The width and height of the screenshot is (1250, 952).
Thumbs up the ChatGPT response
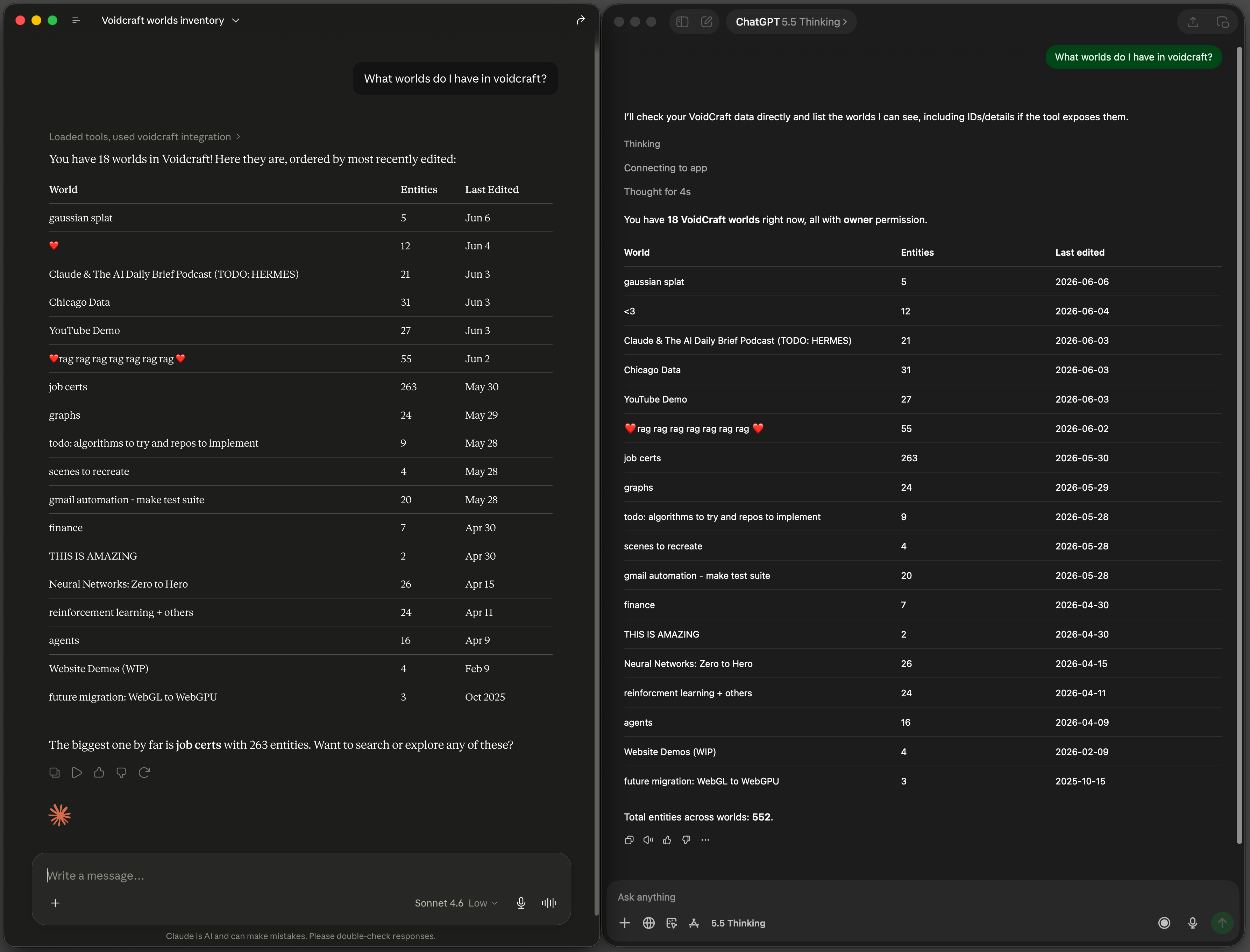667,840
